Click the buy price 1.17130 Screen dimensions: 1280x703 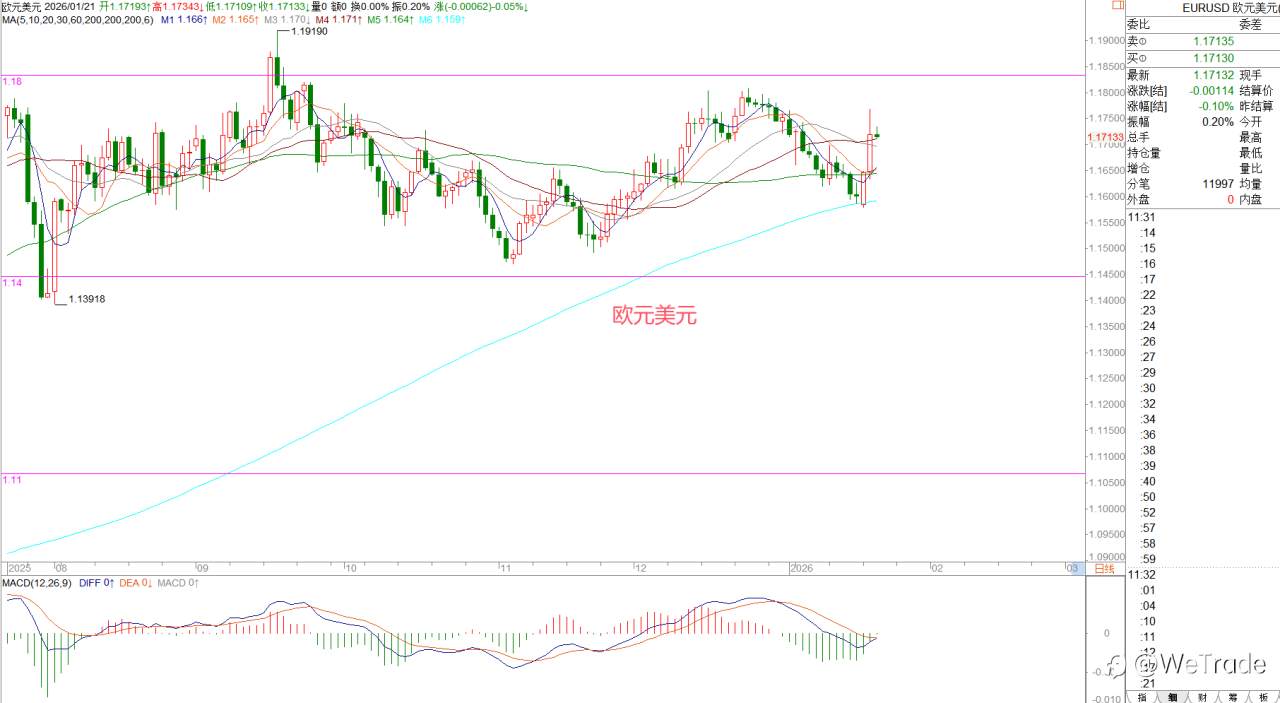pos(1213,59)
